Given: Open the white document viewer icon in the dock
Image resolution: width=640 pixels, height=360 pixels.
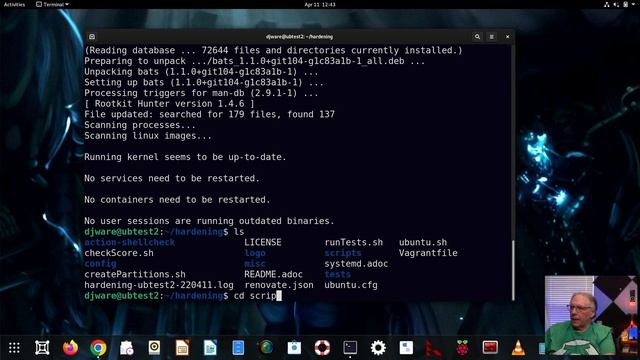Looking at the screenshot, I should click(406, 348).
